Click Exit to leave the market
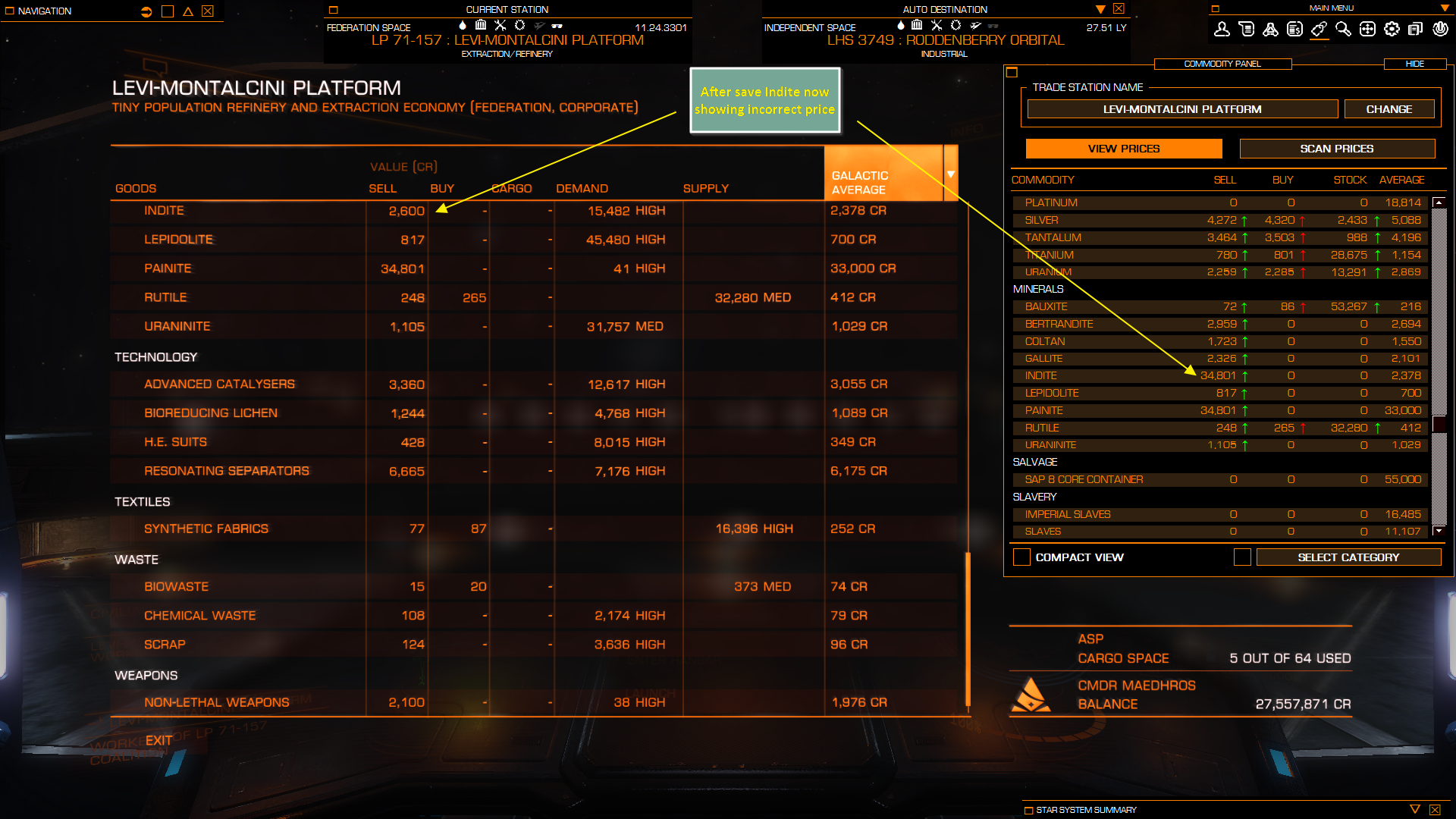Viewport: 1456px width, 819px height. [158, 740]
